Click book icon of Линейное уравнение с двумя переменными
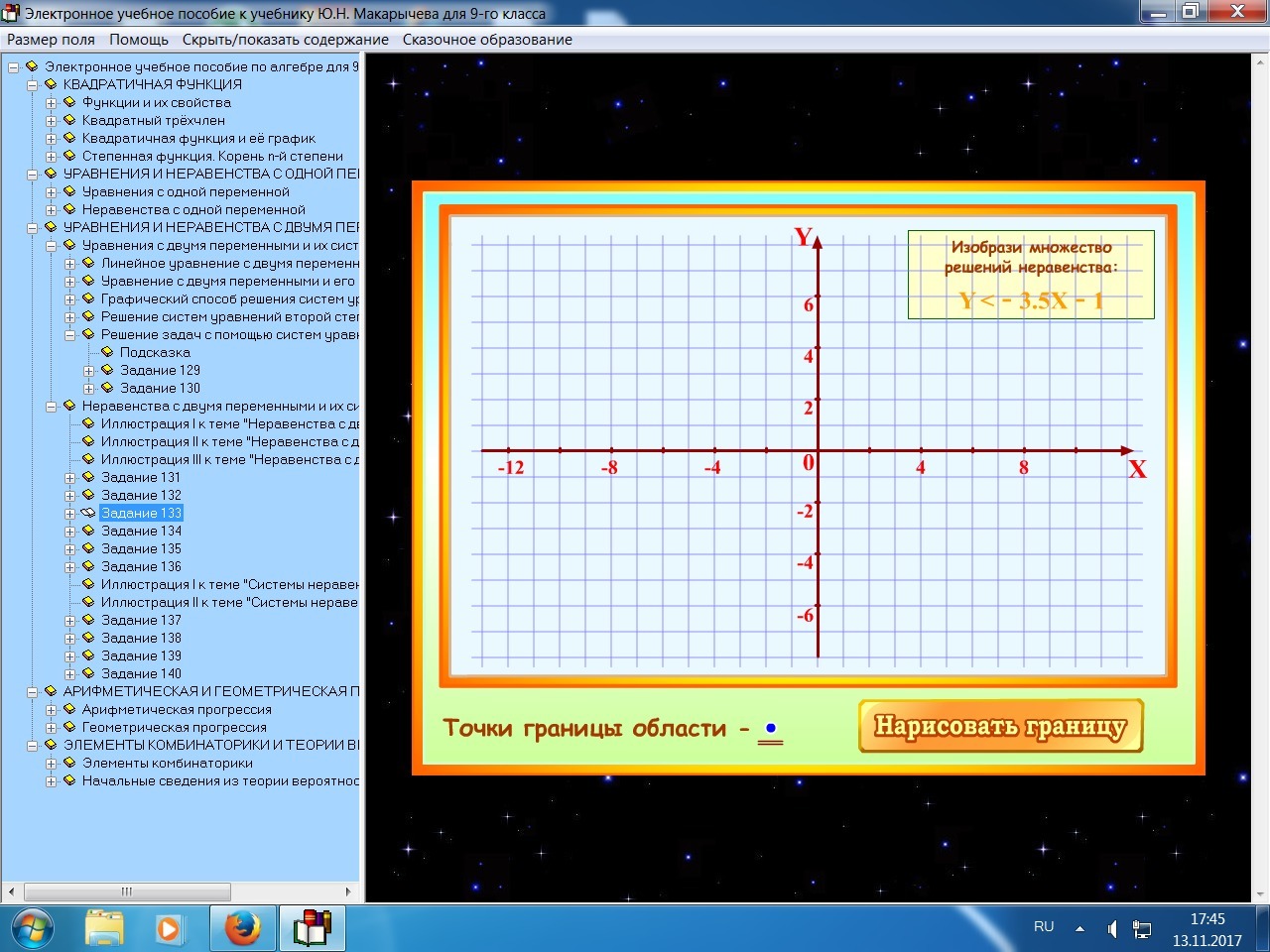The height and width of the screenshot is (952, 1270). tap(88, 263)
